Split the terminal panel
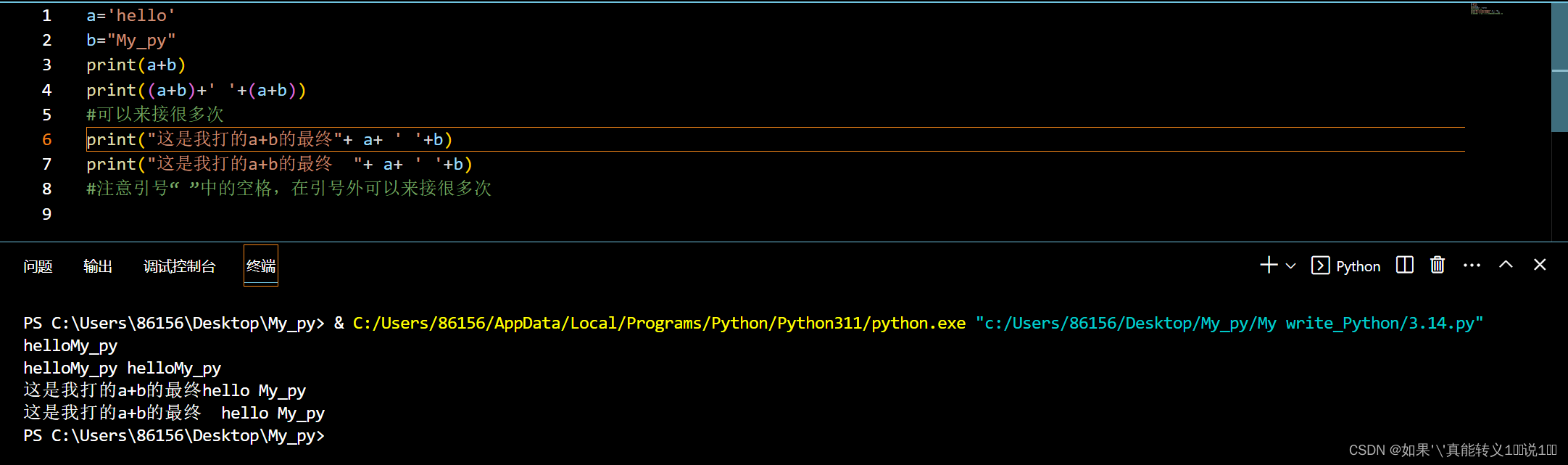 coord(1404,265)
